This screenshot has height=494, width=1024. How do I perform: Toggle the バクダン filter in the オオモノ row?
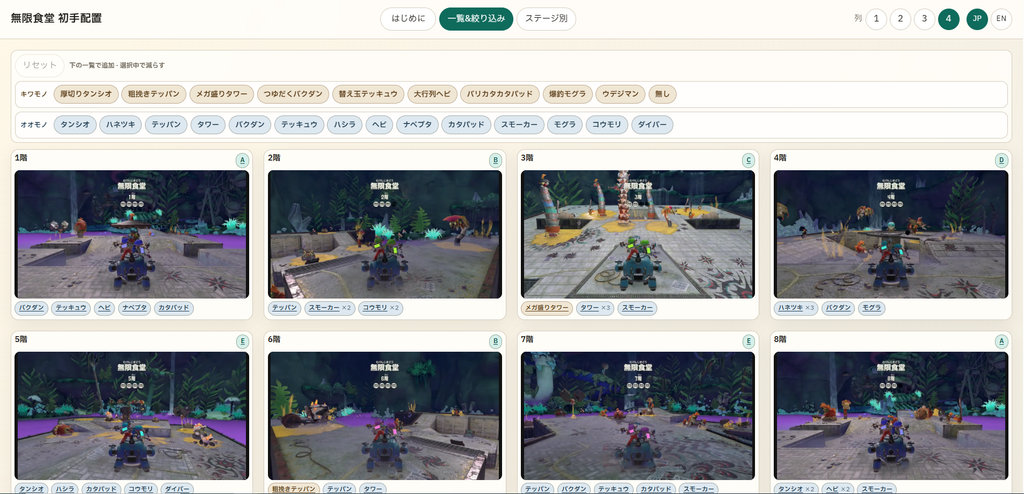click(249, 125)
